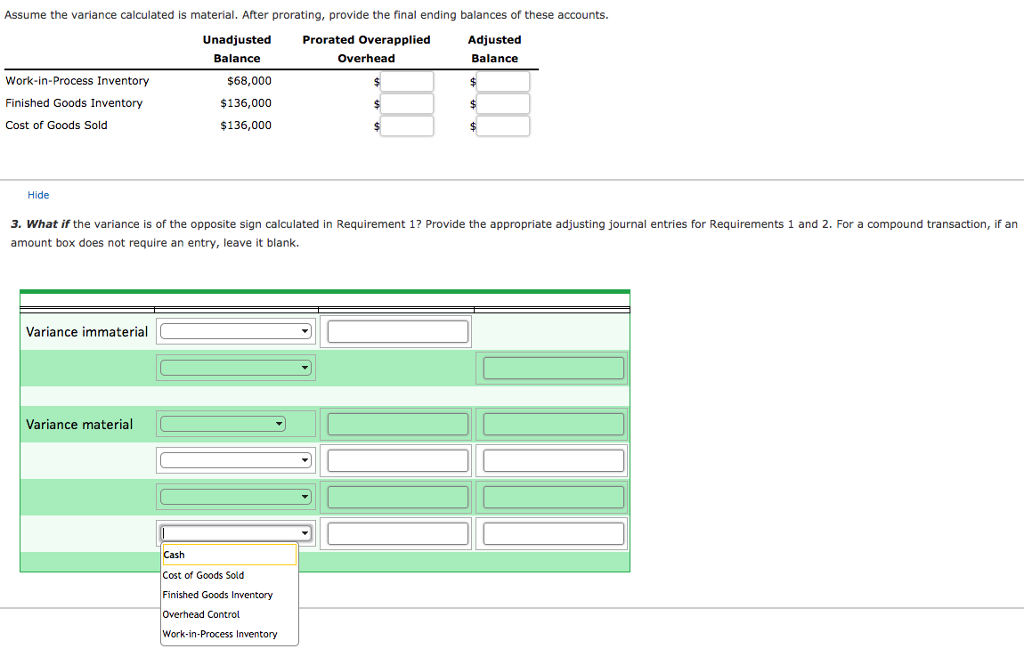The width and height of the screenshot is (1024, 657).
Task: Open the Variance material account dropdown
Action: pyautogui.click(x=223, y=424)
